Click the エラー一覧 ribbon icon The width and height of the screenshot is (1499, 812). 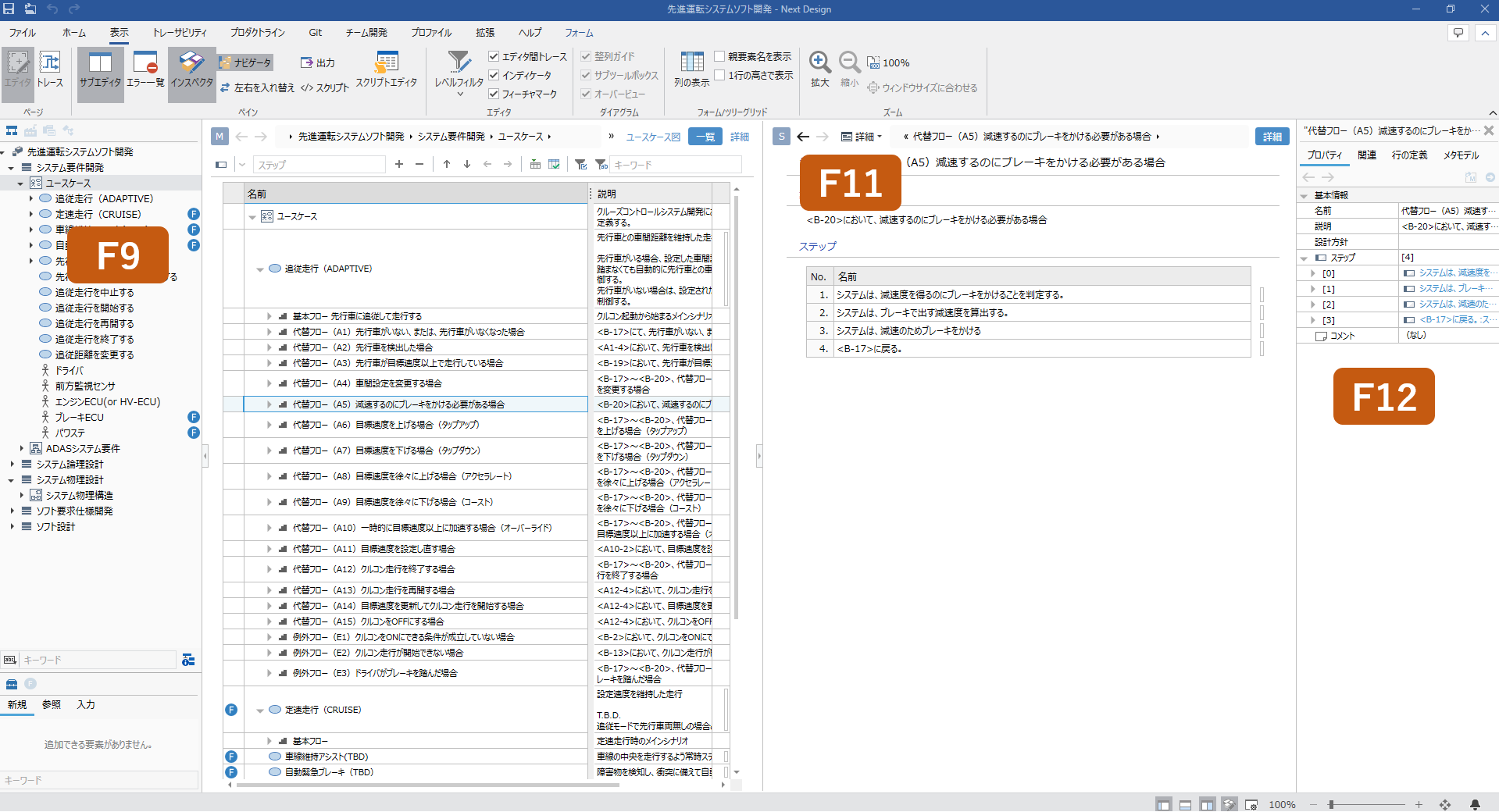(x=145, y=70)
